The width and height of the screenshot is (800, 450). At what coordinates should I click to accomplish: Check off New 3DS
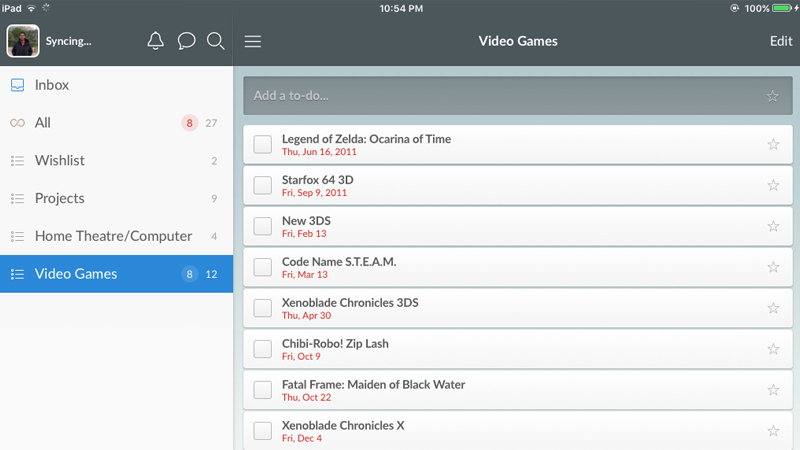263,226
